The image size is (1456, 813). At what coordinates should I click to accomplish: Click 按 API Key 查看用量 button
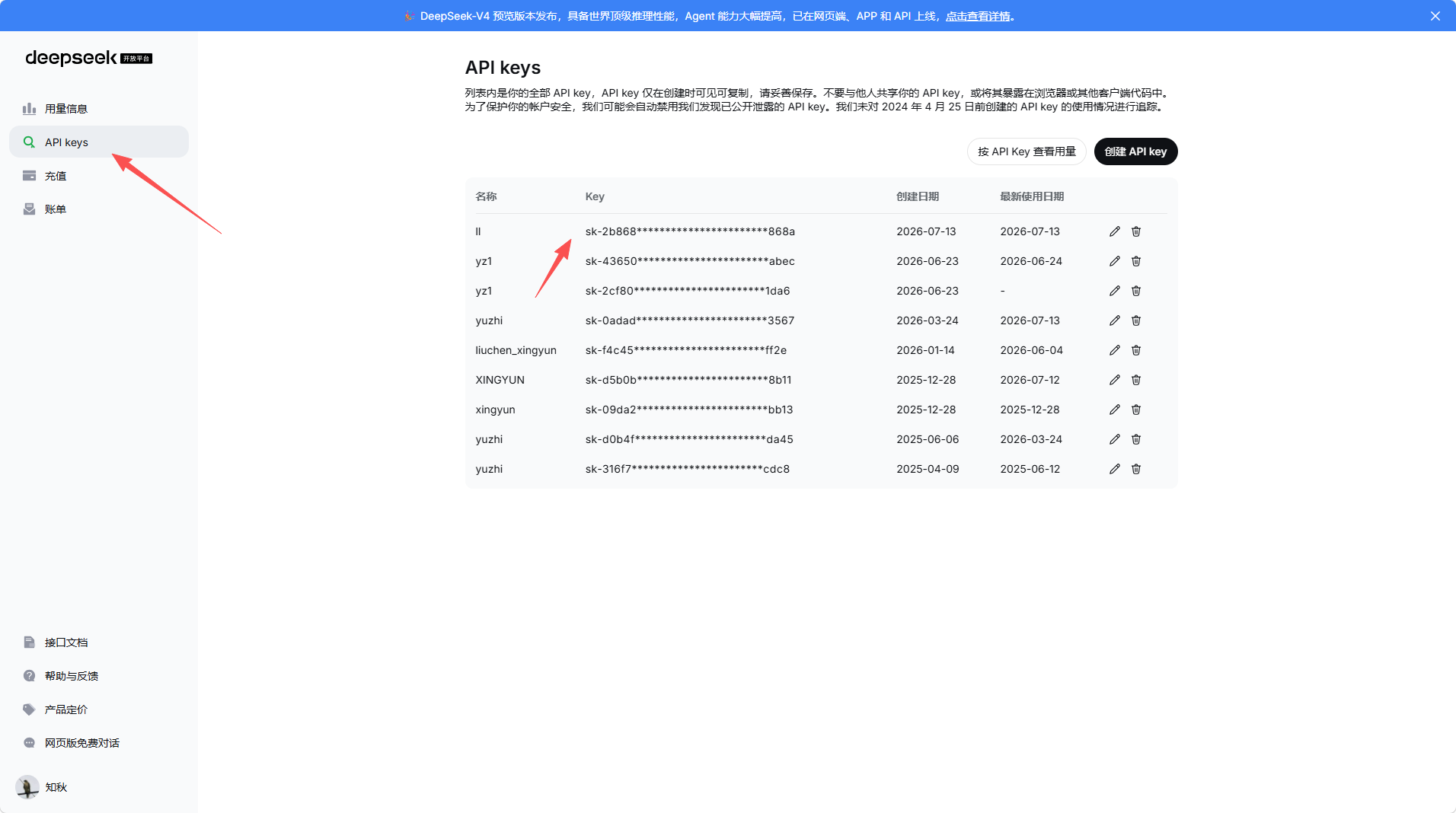pyautogui.click(x=1027, y=151)
